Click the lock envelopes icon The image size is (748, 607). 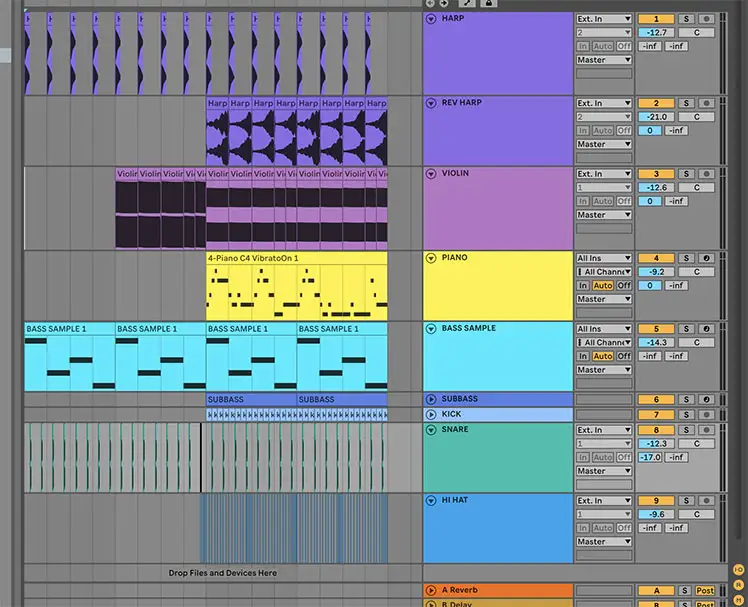[488, 4]
